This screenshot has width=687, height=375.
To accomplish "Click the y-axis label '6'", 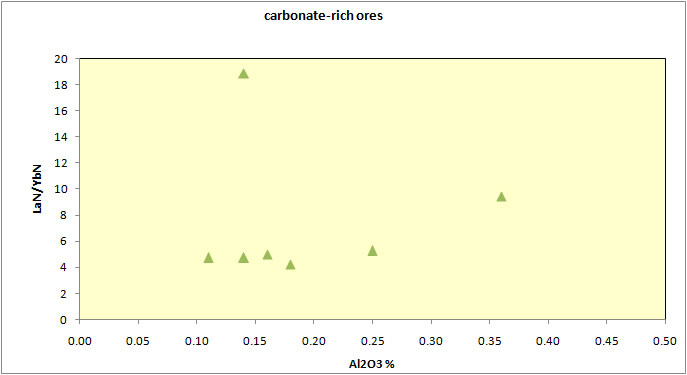I will pyautogui.click(x=64, y=241).
